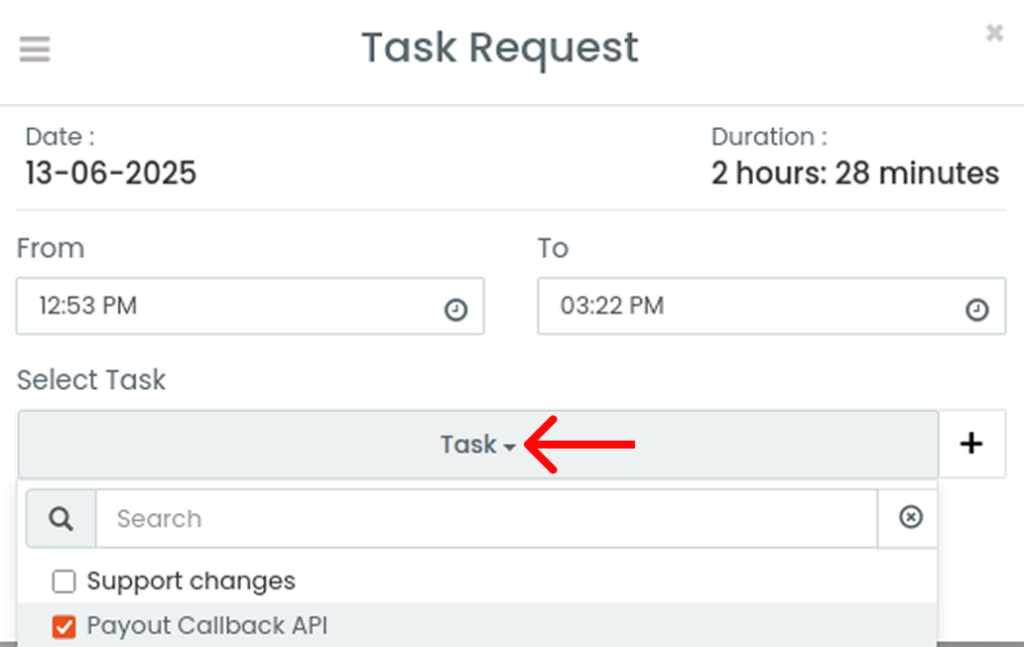Screen dimensions: 1024x647
Task: Click the Duration 2 hours 28 minutes text
Action: (x=855, y=174)
